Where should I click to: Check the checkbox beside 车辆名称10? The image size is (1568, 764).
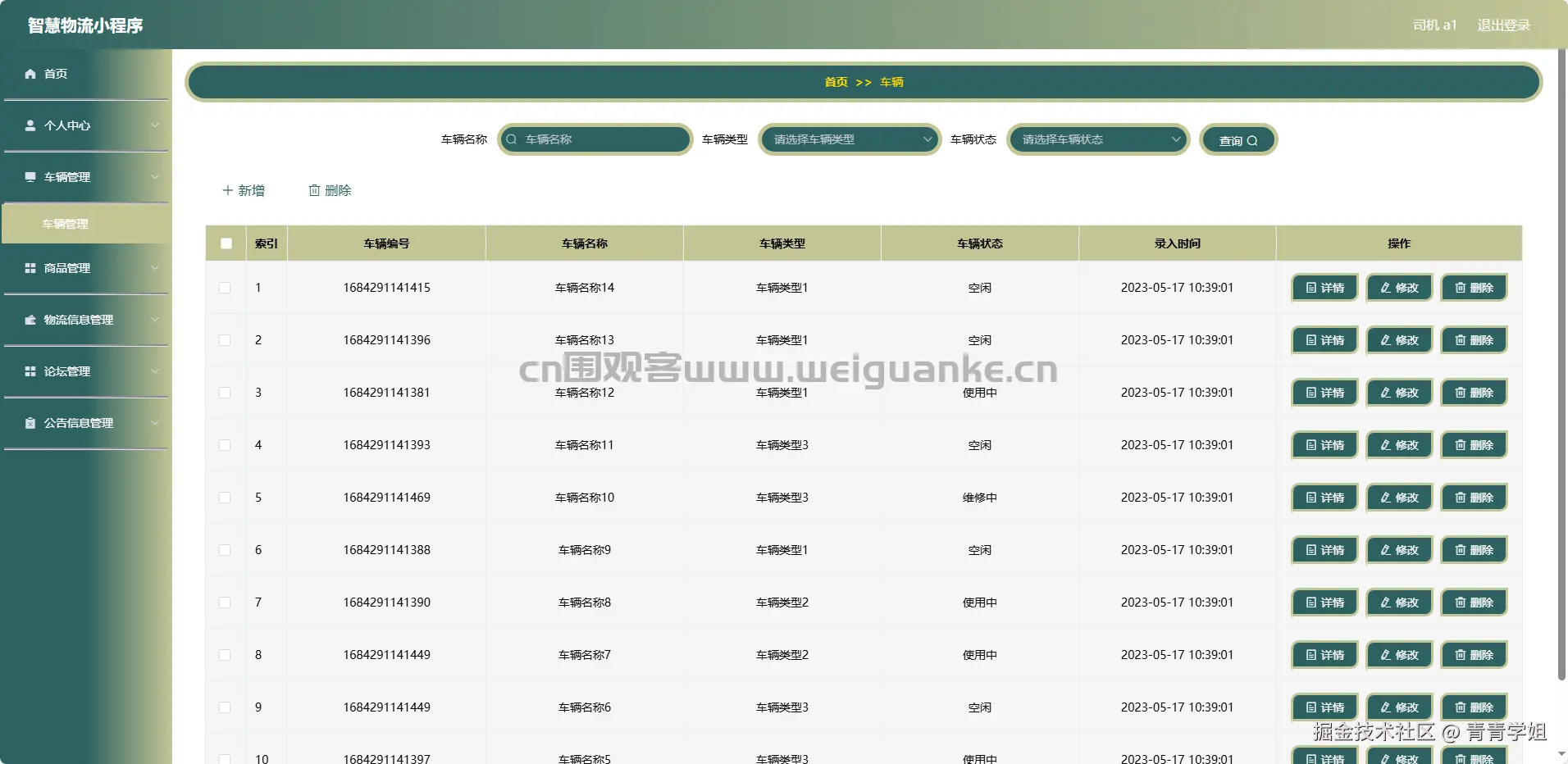(x=226, y=498)
